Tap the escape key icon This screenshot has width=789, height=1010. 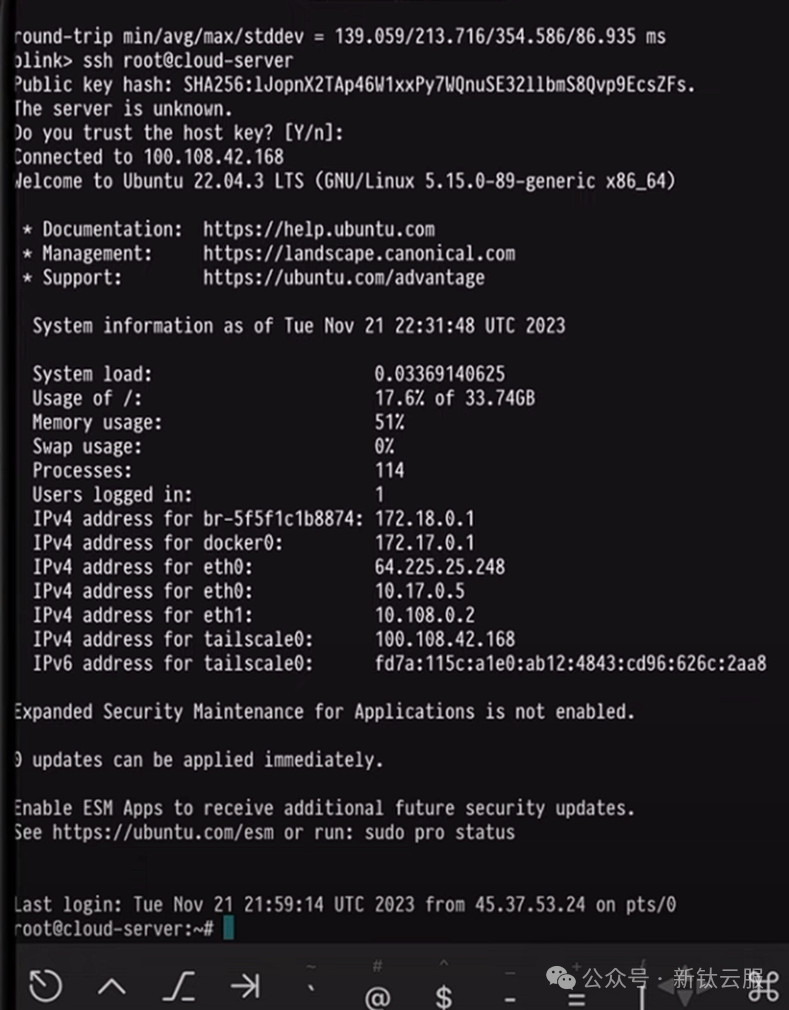pos(179,986)
